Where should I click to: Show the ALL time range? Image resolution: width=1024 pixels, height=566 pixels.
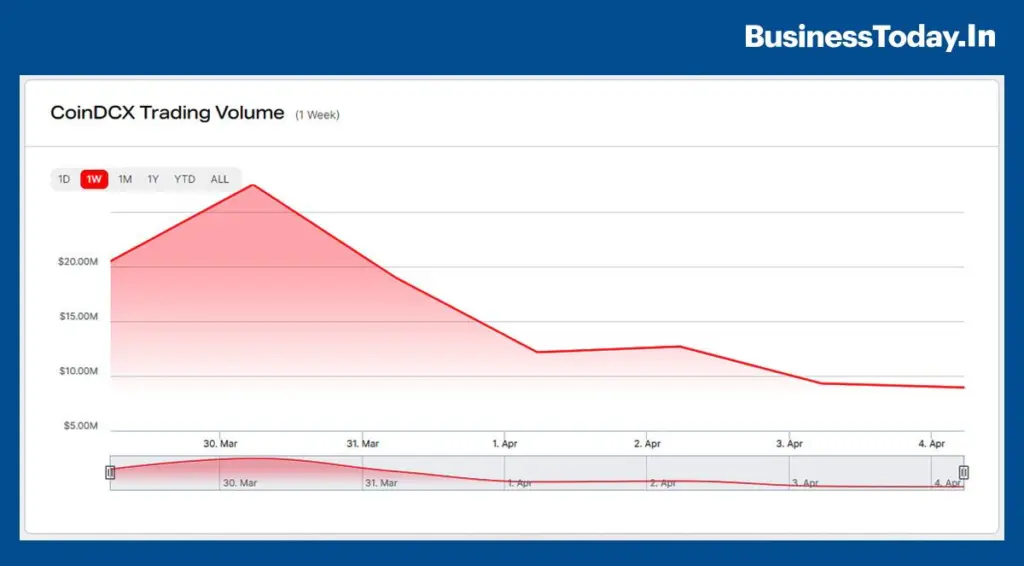pos(219,179)
